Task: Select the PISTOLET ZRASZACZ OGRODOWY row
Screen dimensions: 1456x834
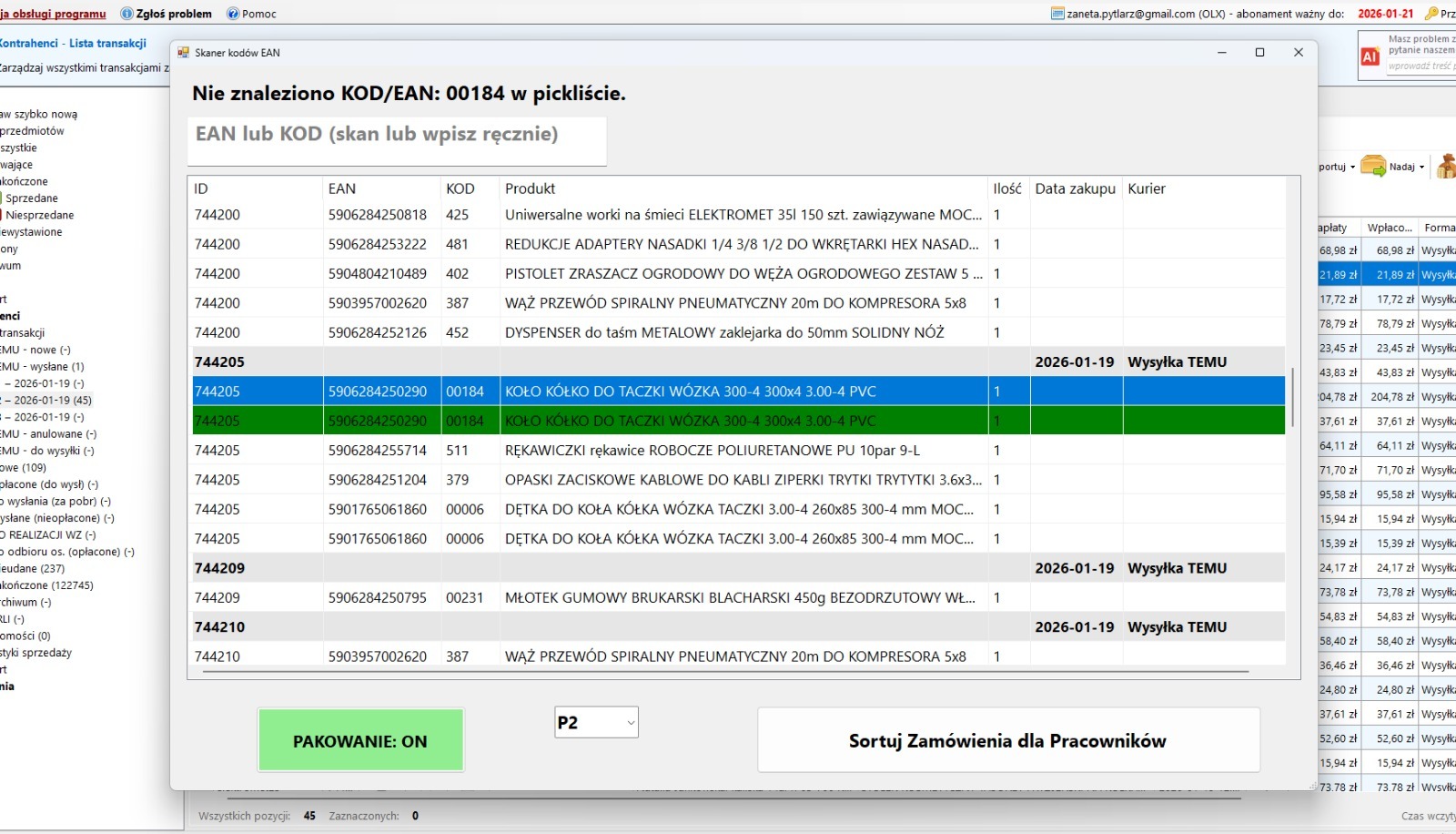Action: 737,274
